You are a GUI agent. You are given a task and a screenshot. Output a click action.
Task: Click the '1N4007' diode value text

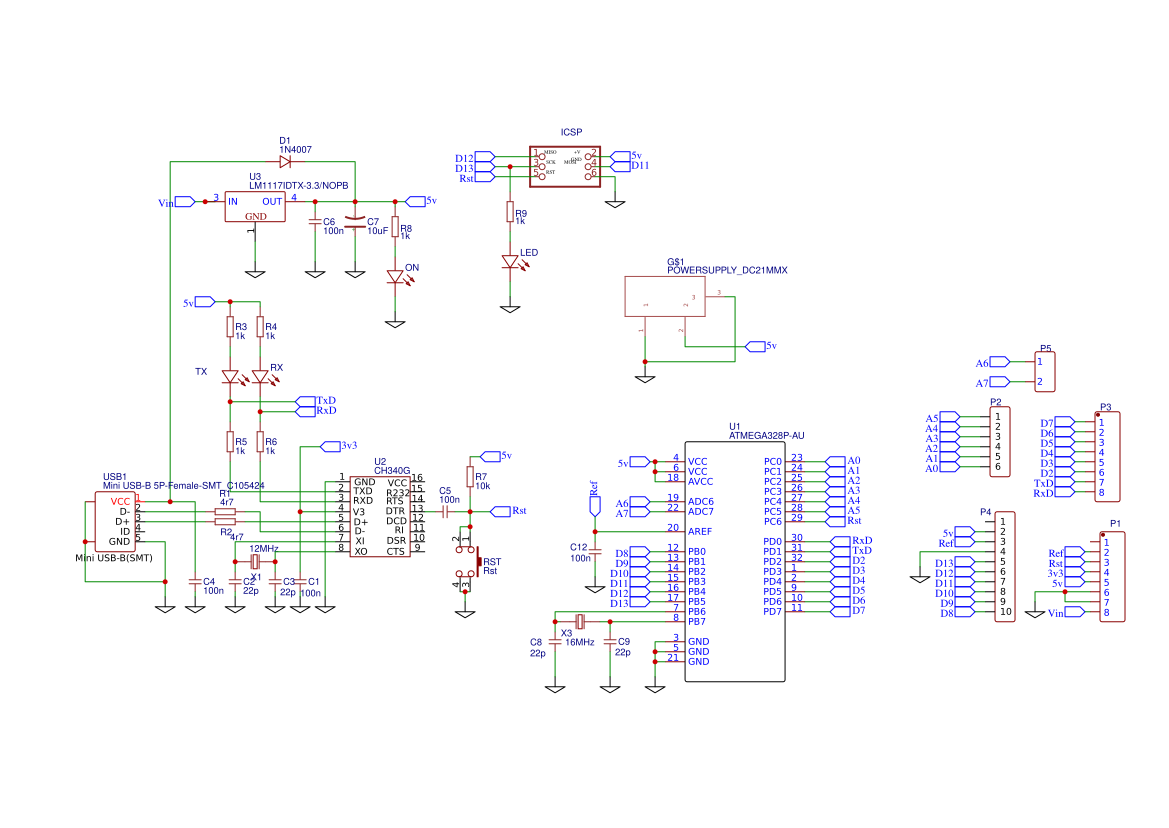pyautogui.click(x=296, y=150)
